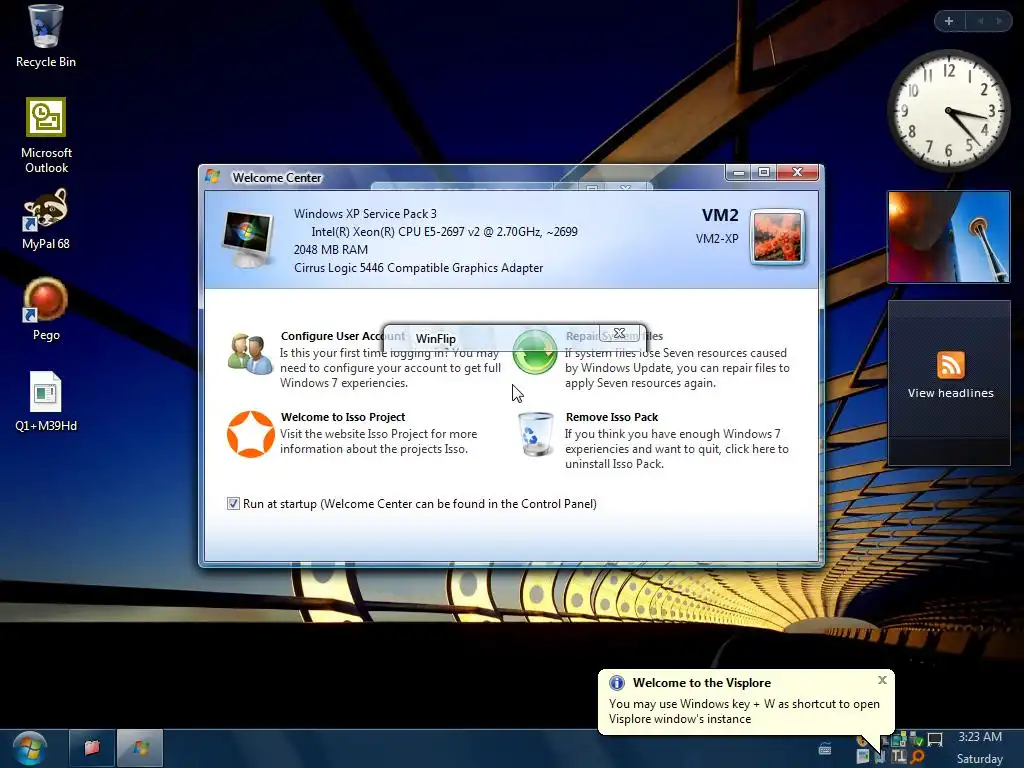Activate Welcome Center taskbar button
This screenshot has height=768, width=1024.
point(140,748)
